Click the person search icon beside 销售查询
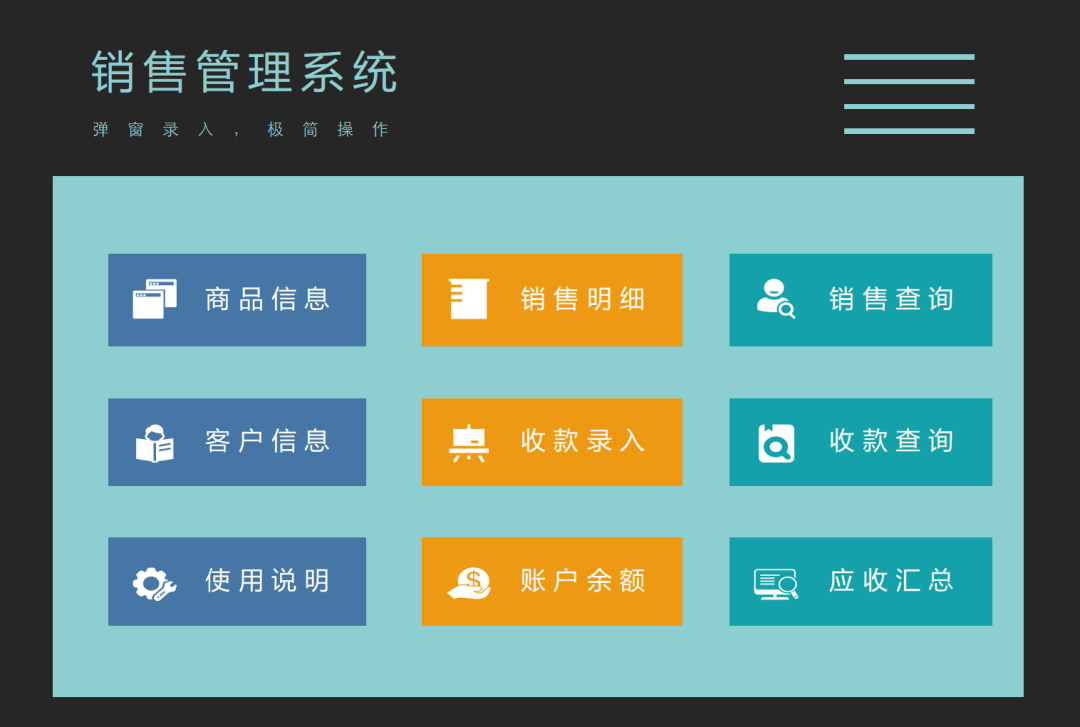The image size is (1080, 727). coord(776,299)
